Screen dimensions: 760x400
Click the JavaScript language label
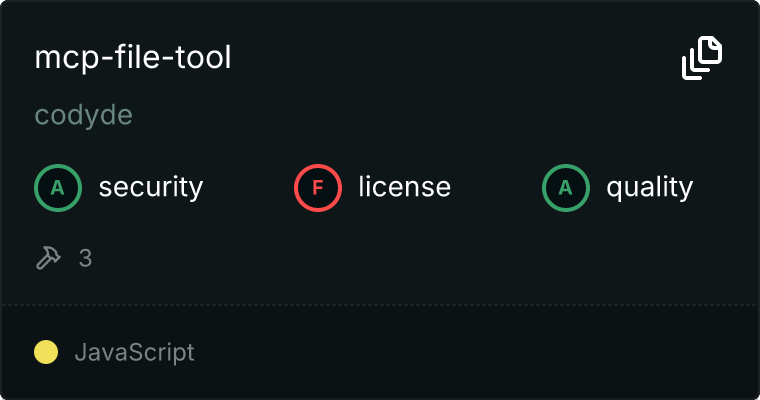click(134, 352)
